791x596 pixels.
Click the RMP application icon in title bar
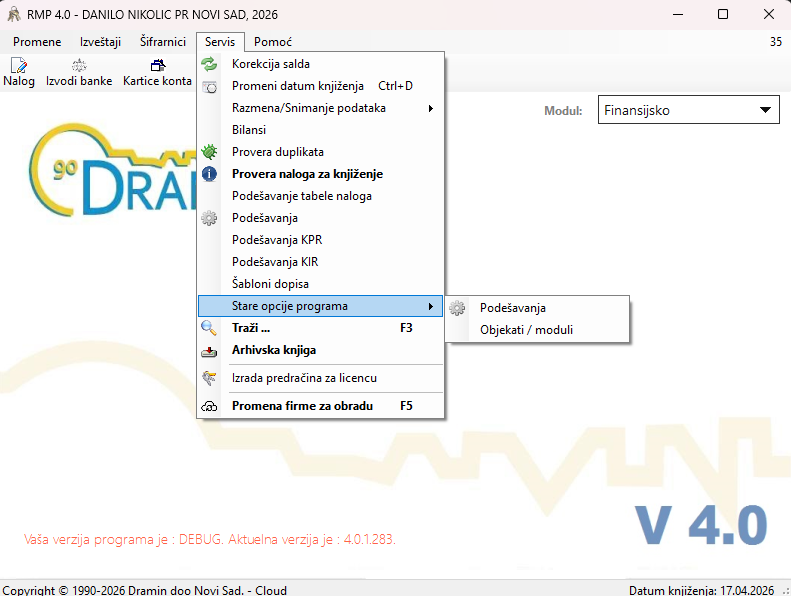coord(14,14)
